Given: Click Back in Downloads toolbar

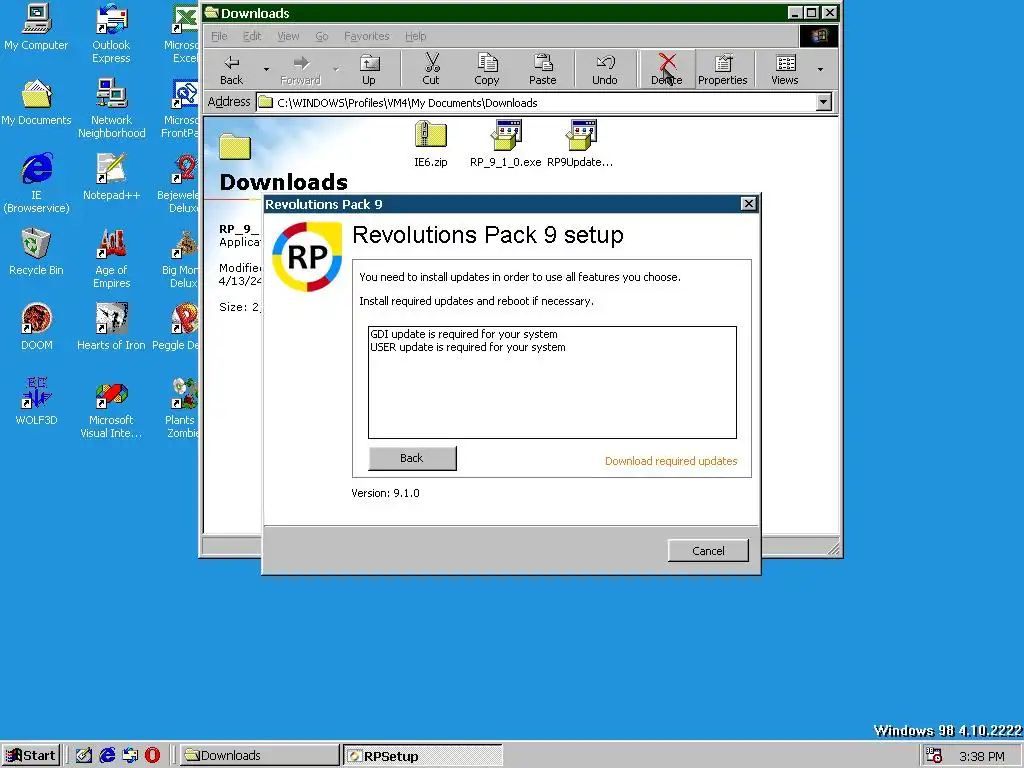Looking at the screenshot, I should coord(231,70).
